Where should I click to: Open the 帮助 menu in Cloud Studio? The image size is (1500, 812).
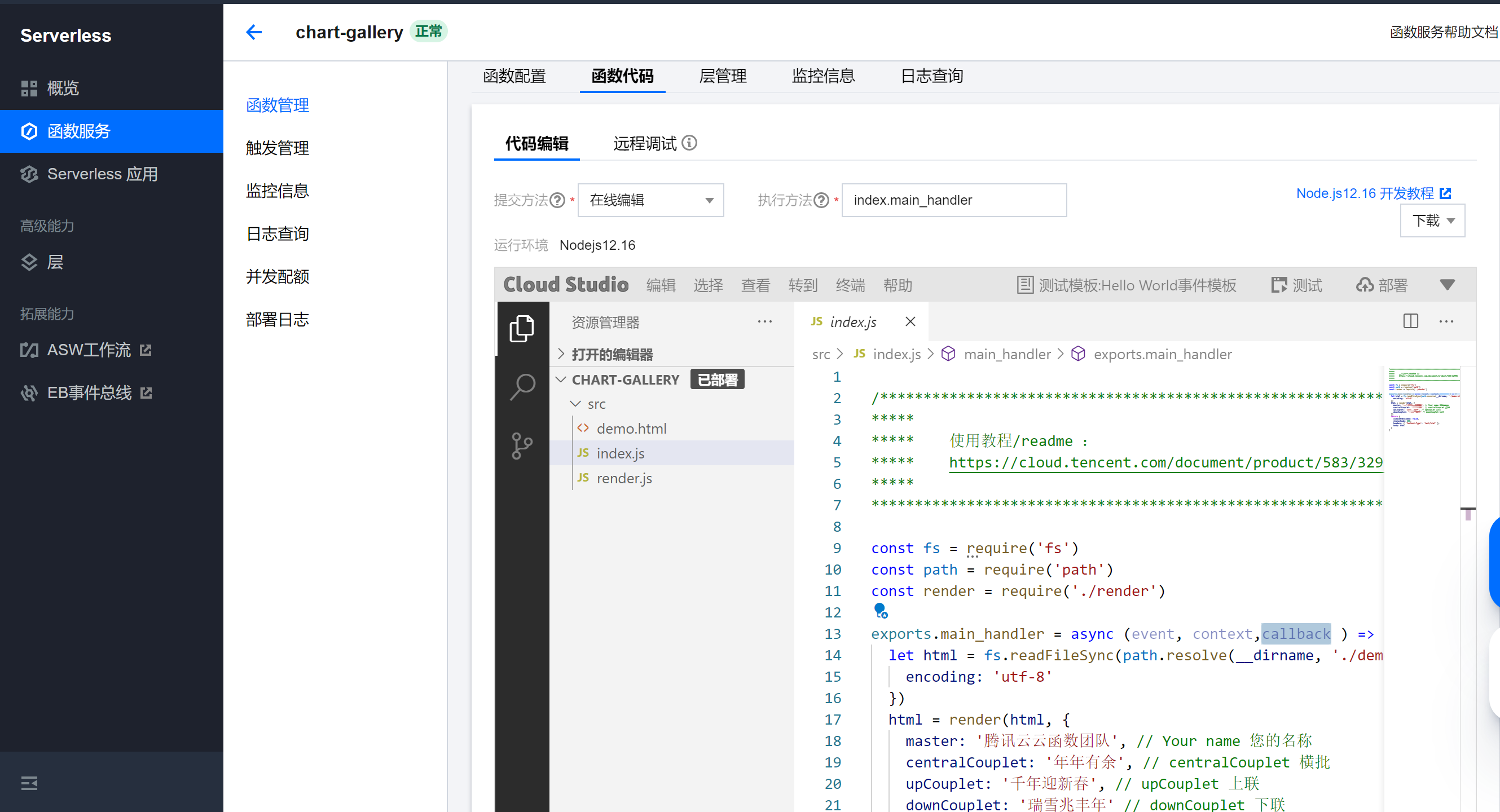(898, 285)
